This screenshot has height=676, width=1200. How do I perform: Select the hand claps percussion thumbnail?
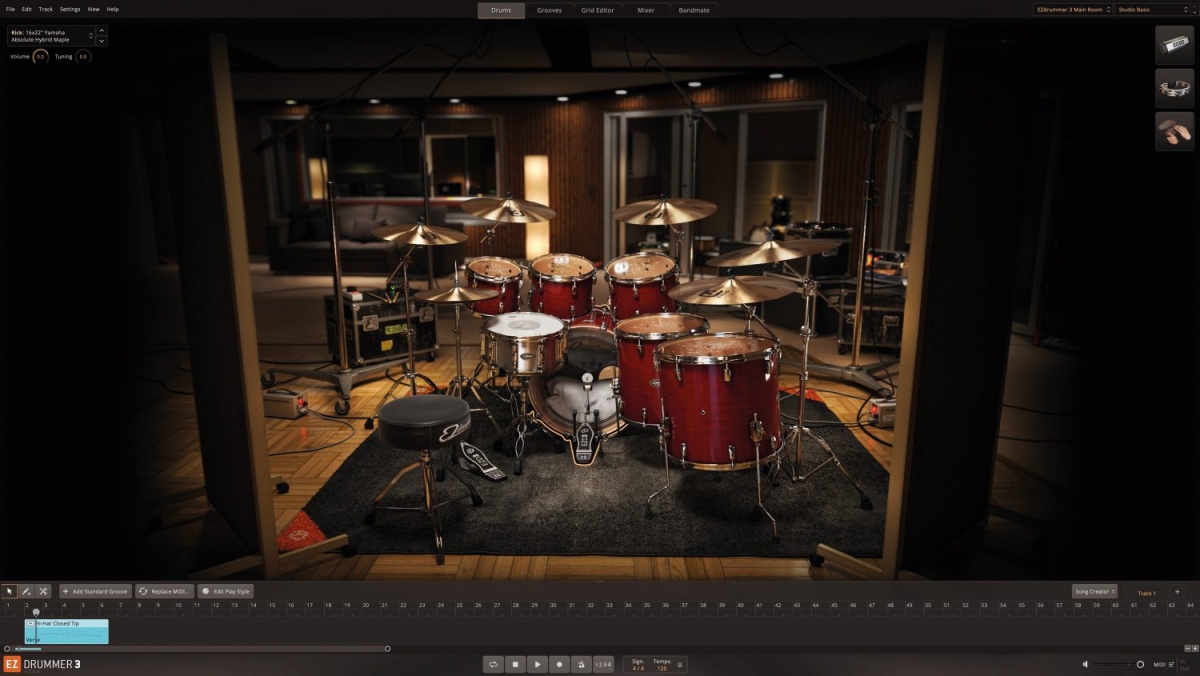click(1174, 131)
